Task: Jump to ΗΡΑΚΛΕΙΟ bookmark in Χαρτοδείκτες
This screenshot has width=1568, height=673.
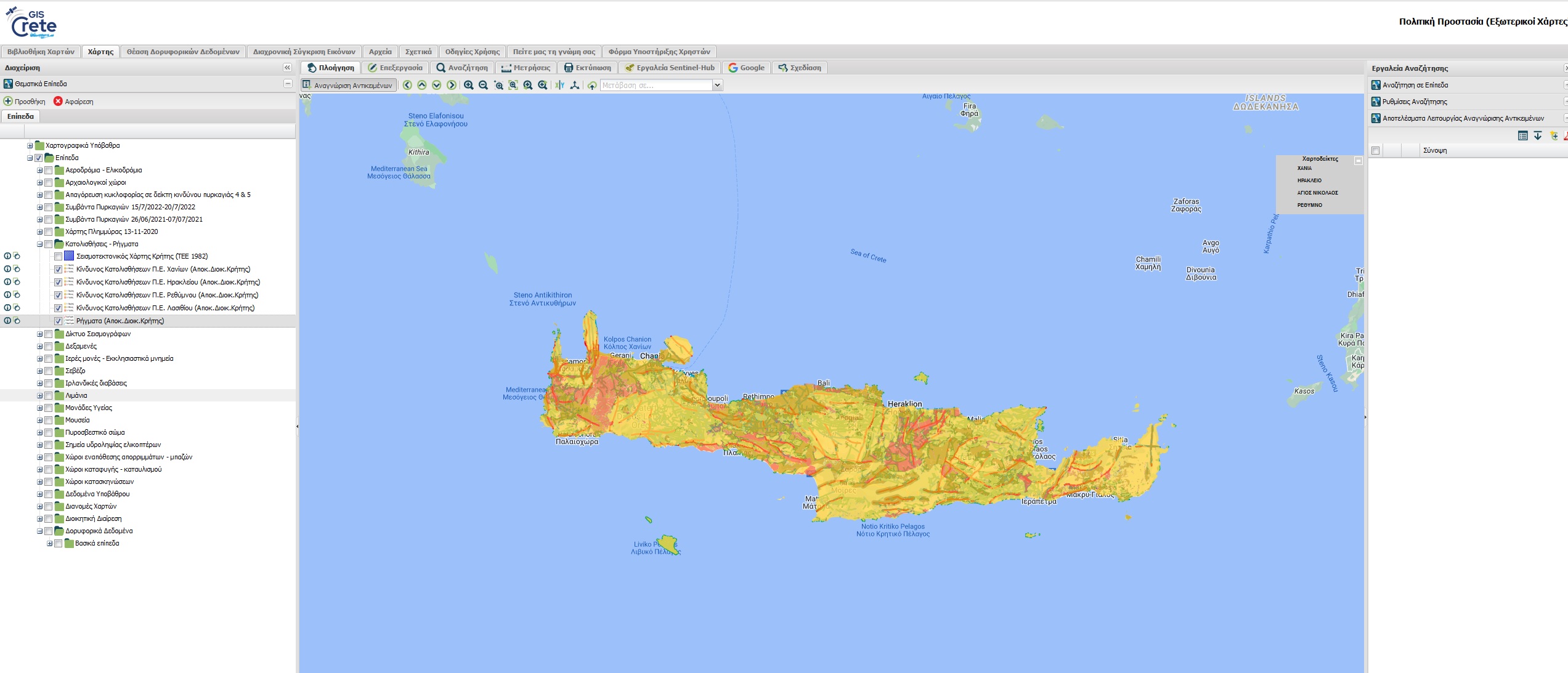Action: pyautogui.click(x=1309, y=180)
